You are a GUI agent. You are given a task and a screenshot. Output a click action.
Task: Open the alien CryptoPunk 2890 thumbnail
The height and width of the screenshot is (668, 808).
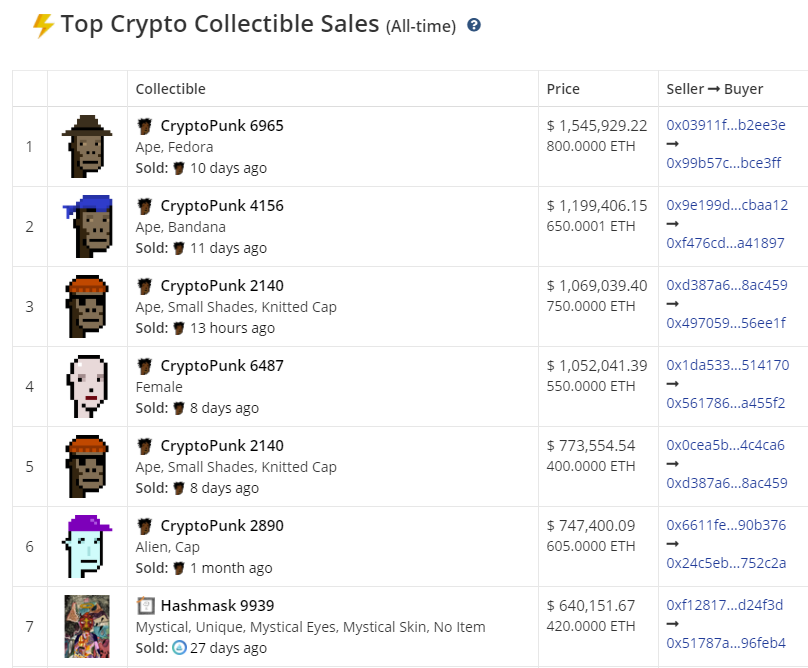click(87, 546)
